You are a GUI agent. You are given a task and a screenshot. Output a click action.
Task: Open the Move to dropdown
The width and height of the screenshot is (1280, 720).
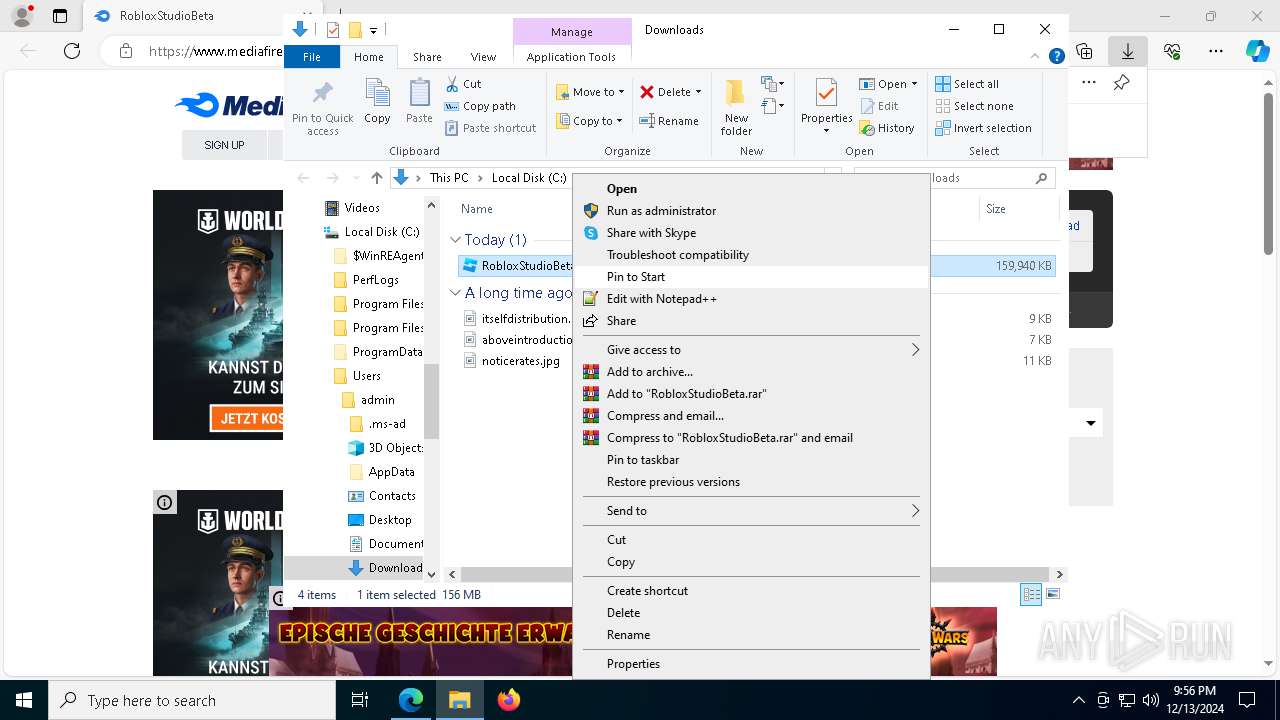click(x=590, y=92)
